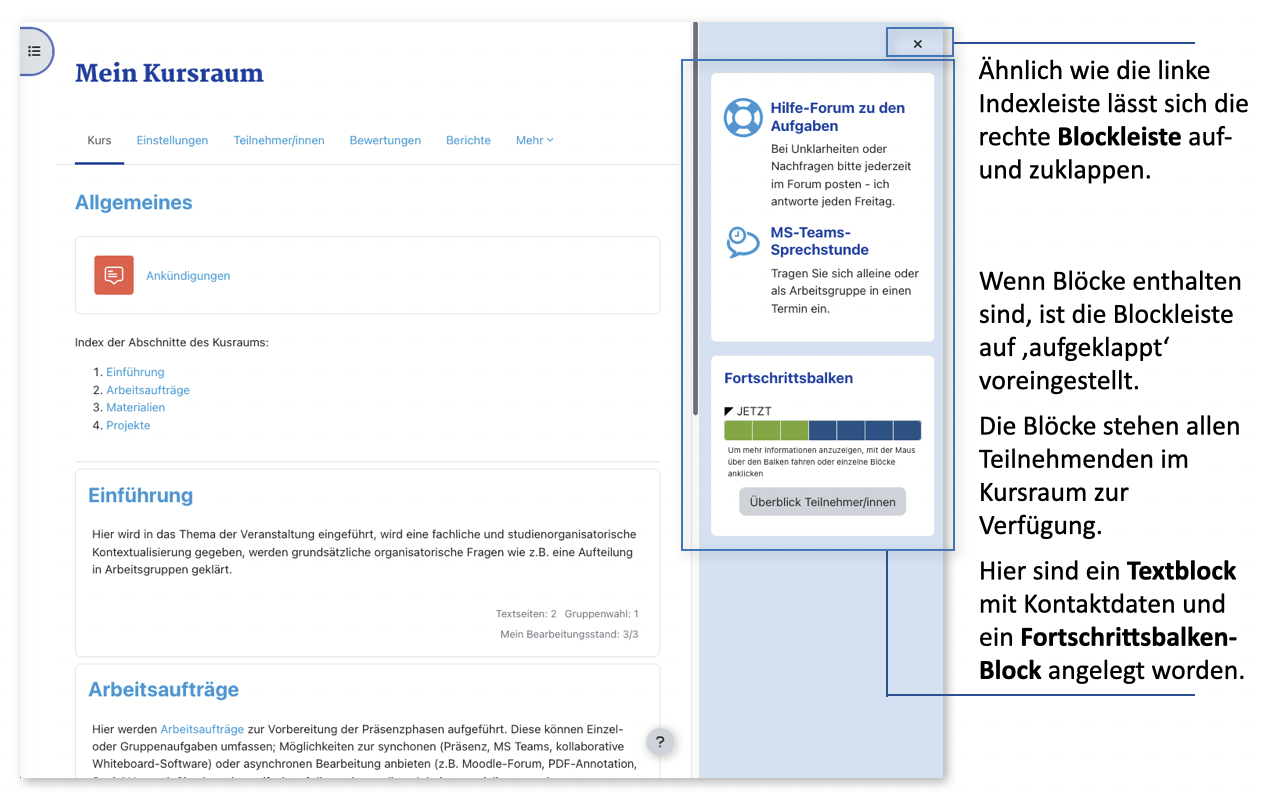Click the Ankündigungen forum icon
1271x811 pixels.
[x=114, y=275]
